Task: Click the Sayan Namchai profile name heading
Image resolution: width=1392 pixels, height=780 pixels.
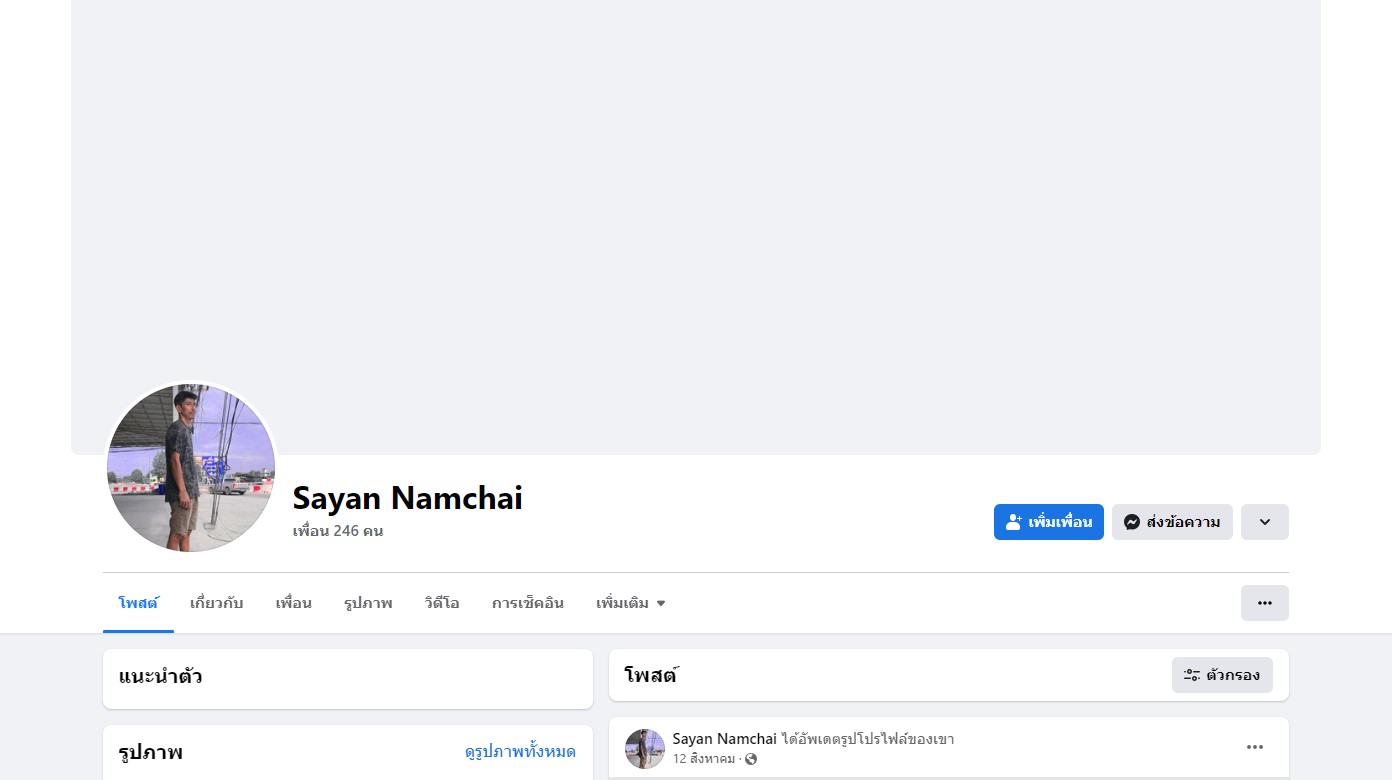Action: pos(408,497)
